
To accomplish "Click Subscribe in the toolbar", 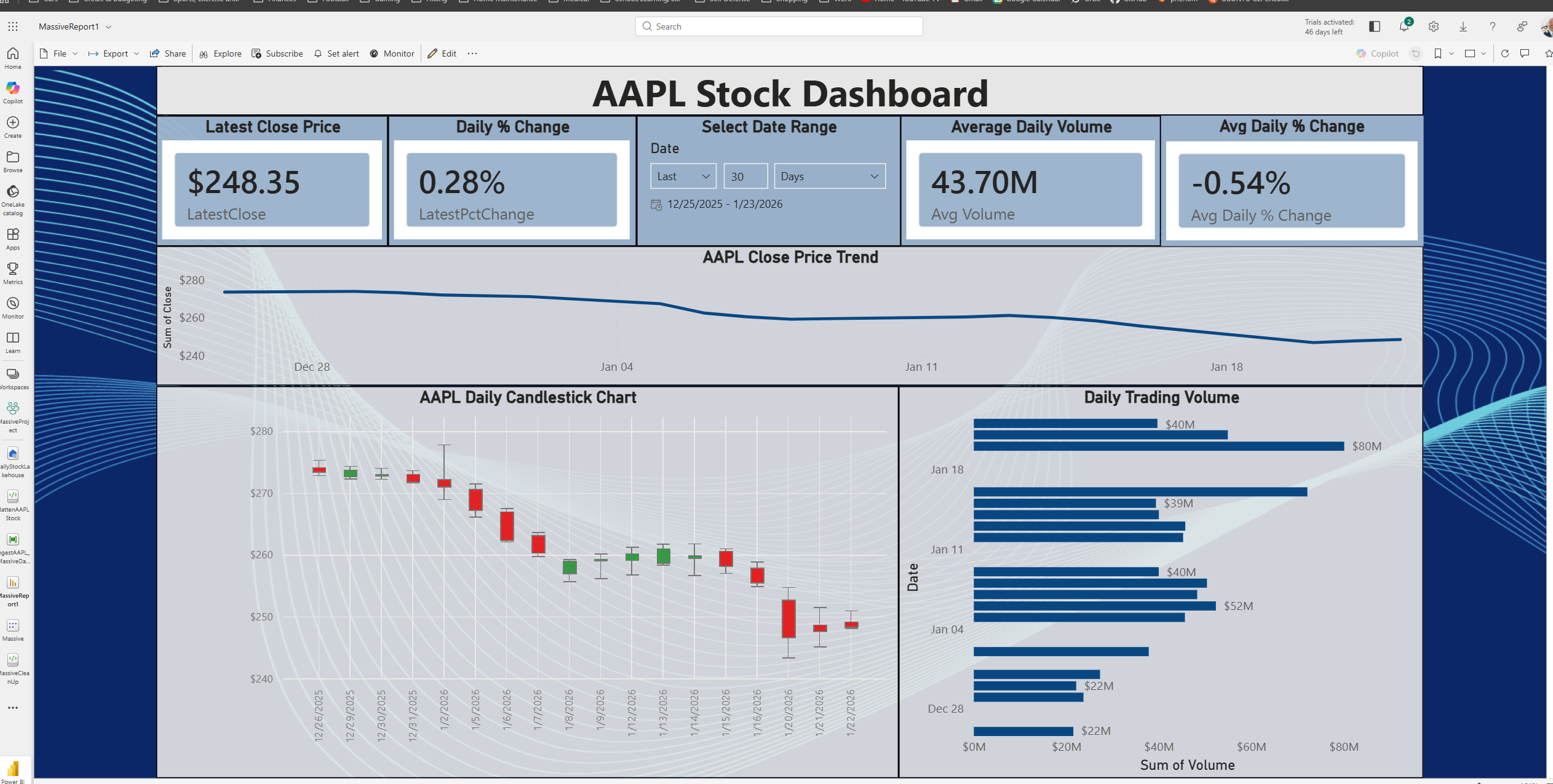I will click(277, 53).
